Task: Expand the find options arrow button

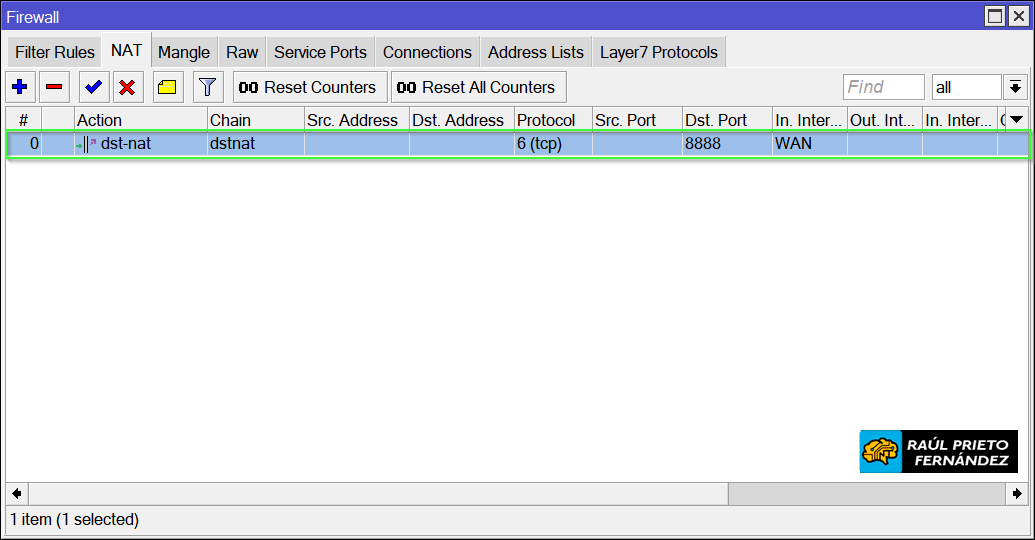Action: click(x=1016, y=87)
